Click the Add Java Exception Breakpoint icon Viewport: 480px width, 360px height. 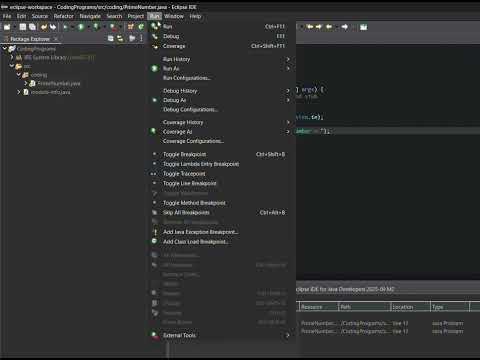pos(155,232)
